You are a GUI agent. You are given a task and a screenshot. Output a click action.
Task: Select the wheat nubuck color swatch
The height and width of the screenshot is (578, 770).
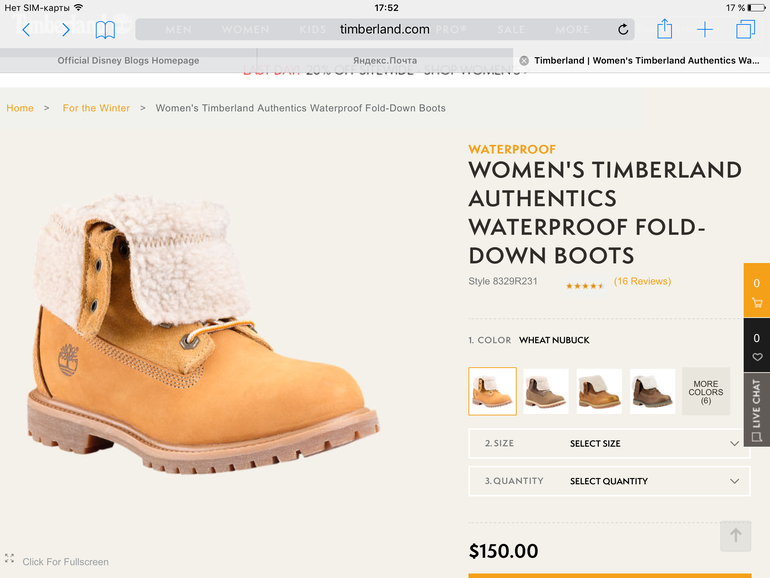pyautogui.click(x=492, y=391)
